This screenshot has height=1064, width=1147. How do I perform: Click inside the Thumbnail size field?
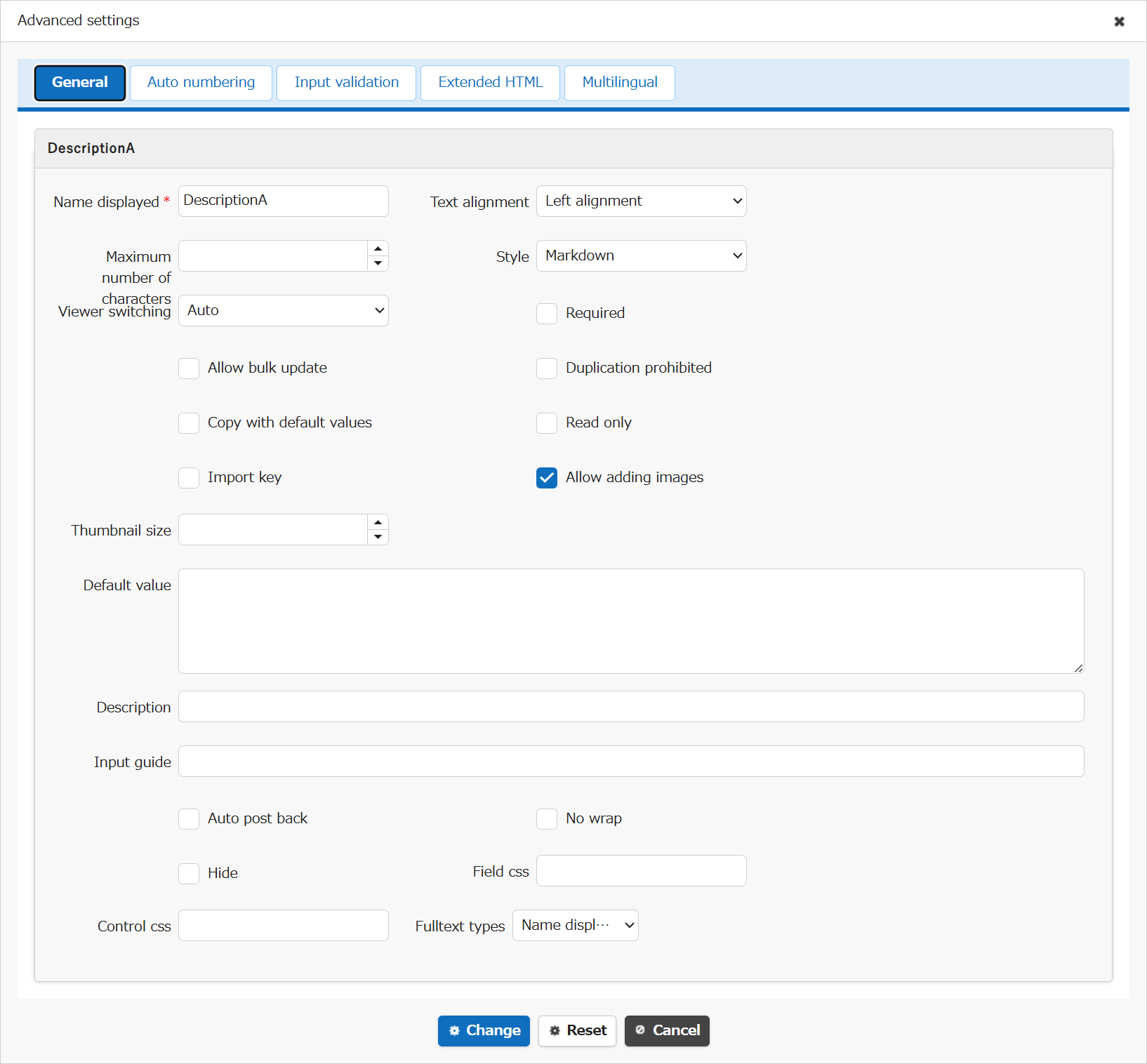pos(273,529)
